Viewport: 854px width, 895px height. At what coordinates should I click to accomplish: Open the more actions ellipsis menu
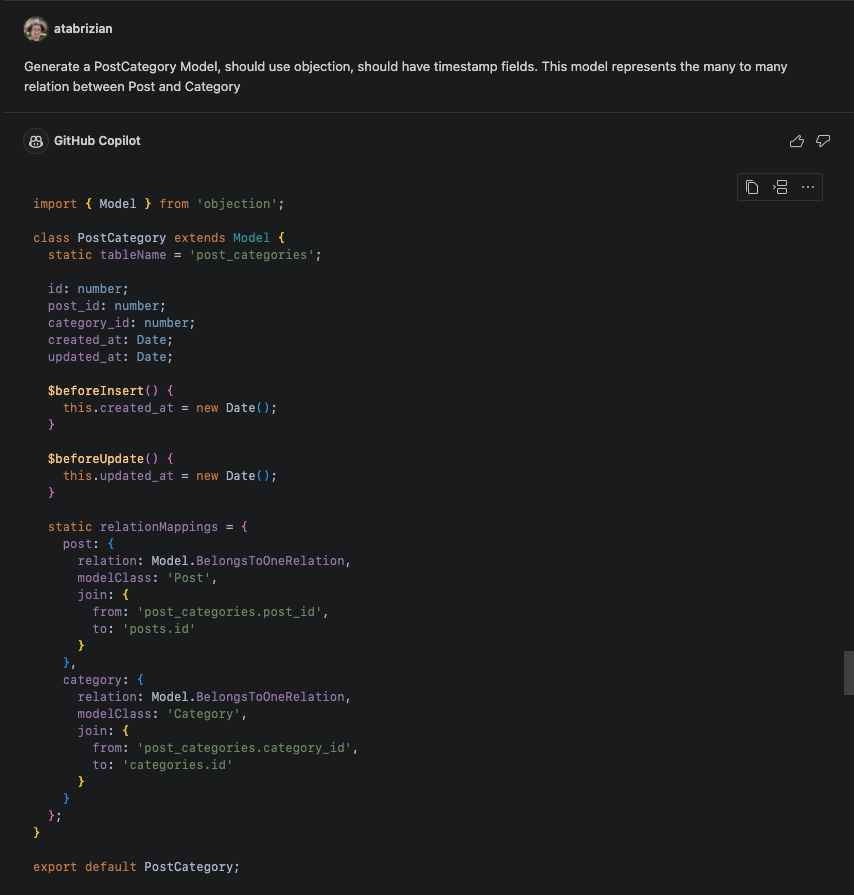808,187
